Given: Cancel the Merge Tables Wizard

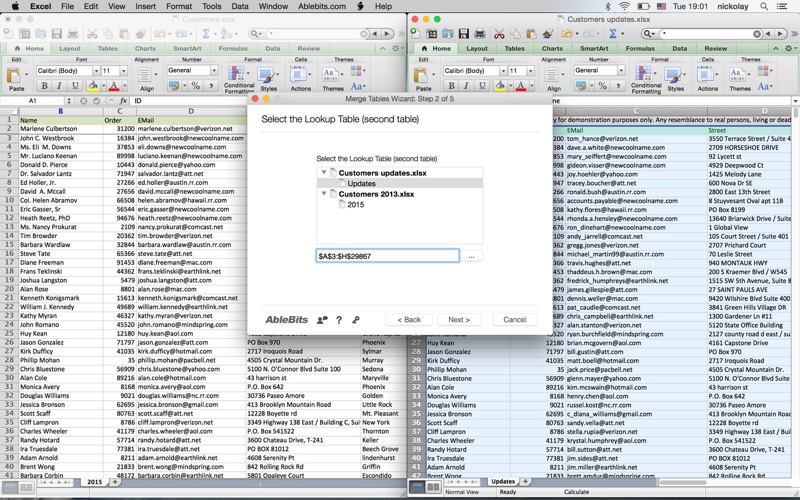Looking at the screenshot, I should (514, 320).
